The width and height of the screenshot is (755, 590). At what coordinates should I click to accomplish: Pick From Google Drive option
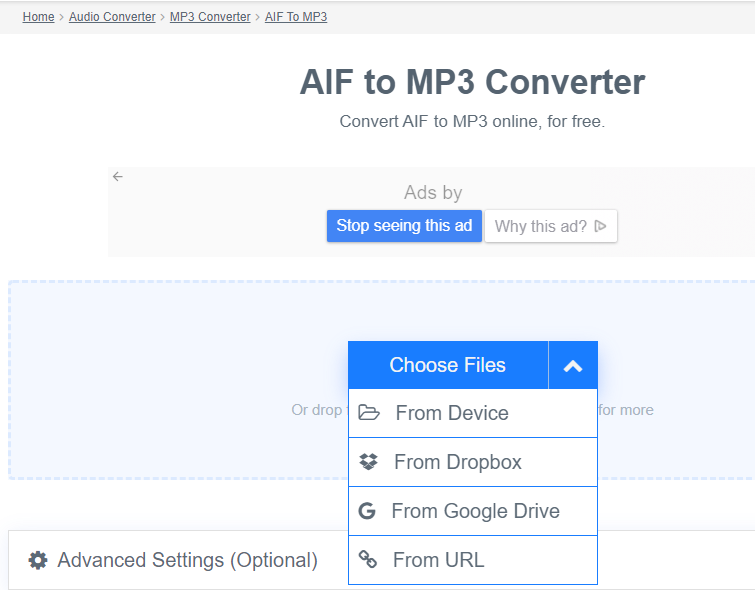click(x=475, y=511)
